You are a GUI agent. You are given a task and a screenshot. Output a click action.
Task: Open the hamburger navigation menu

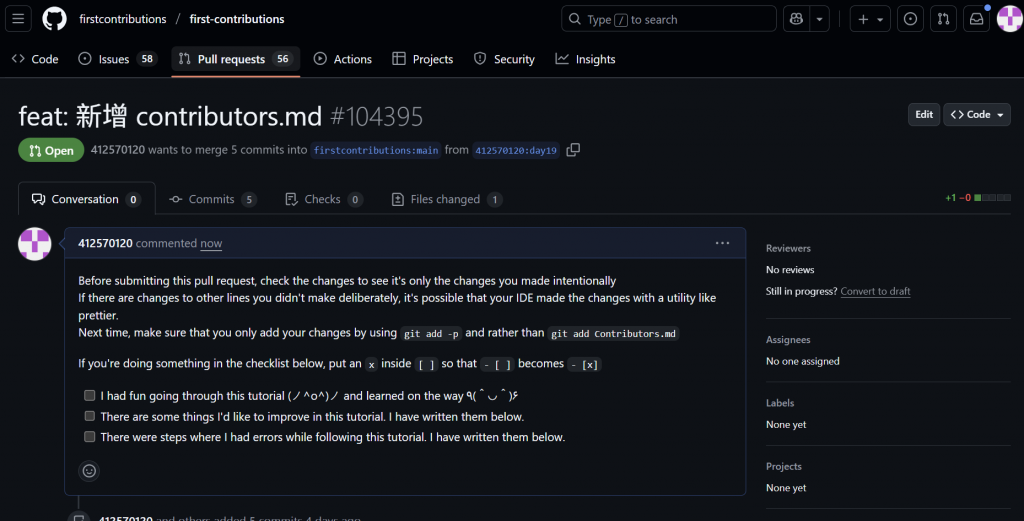(18, 19)
